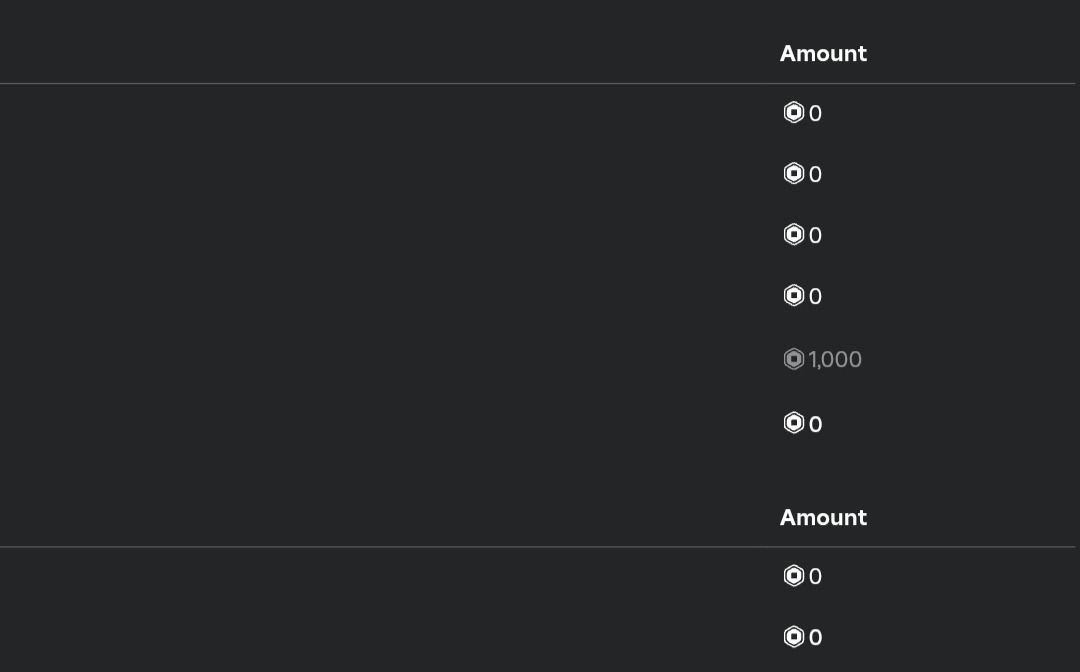The image size is (1080, 672).
Task: Click the Robux icon in bottom table's second row
Action: 793,636
